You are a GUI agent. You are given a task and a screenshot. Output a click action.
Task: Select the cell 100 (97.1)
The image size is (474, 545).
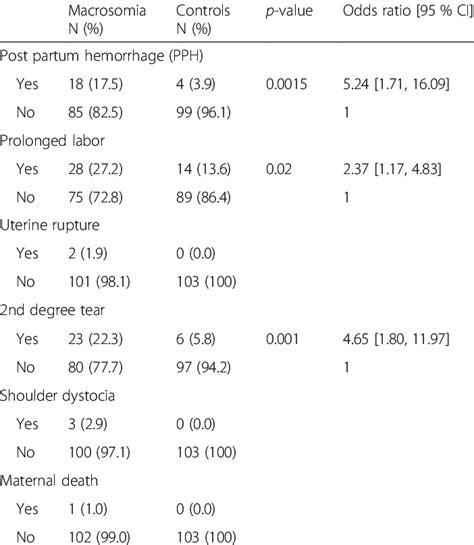pos(99,452)
